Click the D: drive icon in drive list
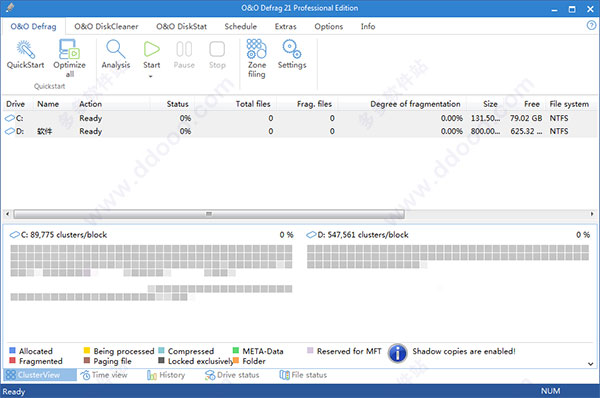Viewport: 600px width, 398px height. pyautogui.click(x=9, y=131)
